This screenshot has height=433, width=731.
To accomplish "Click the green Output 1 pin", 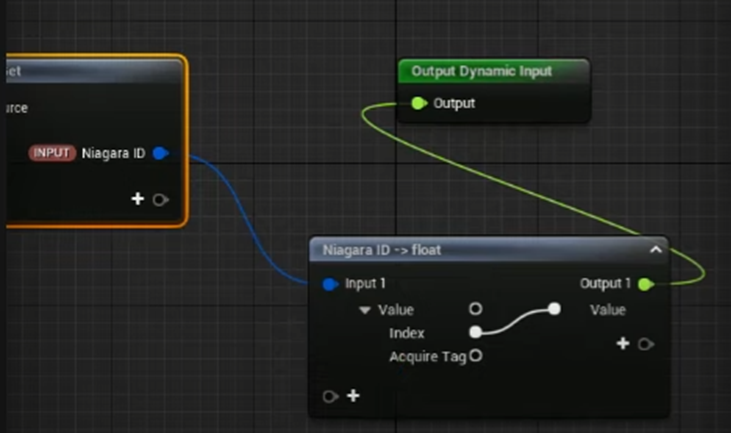I will coord(646,284).
